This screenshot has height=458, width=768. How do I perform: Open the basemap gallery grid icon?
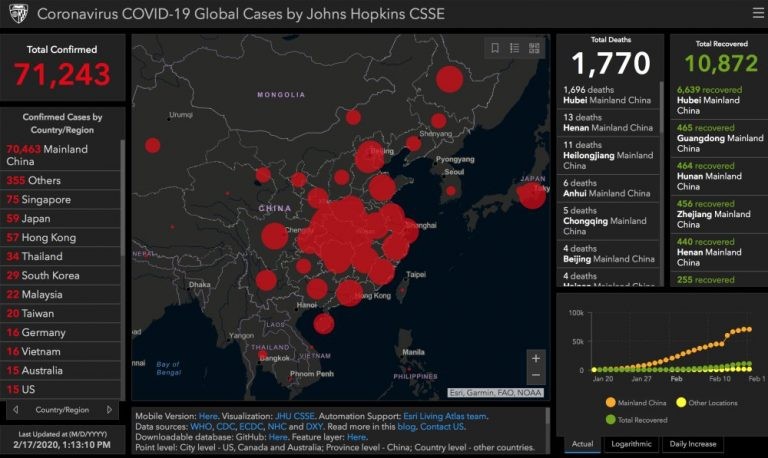pyautogui.click(x=534, y=47)
